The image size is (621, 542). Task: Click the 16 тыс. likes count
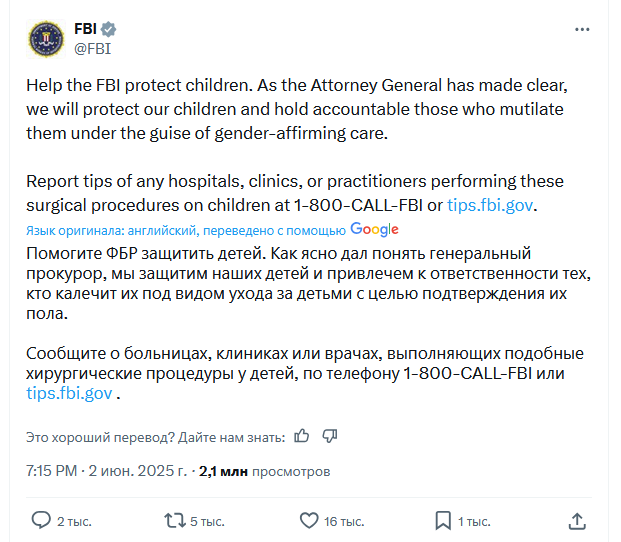[344, 522]
